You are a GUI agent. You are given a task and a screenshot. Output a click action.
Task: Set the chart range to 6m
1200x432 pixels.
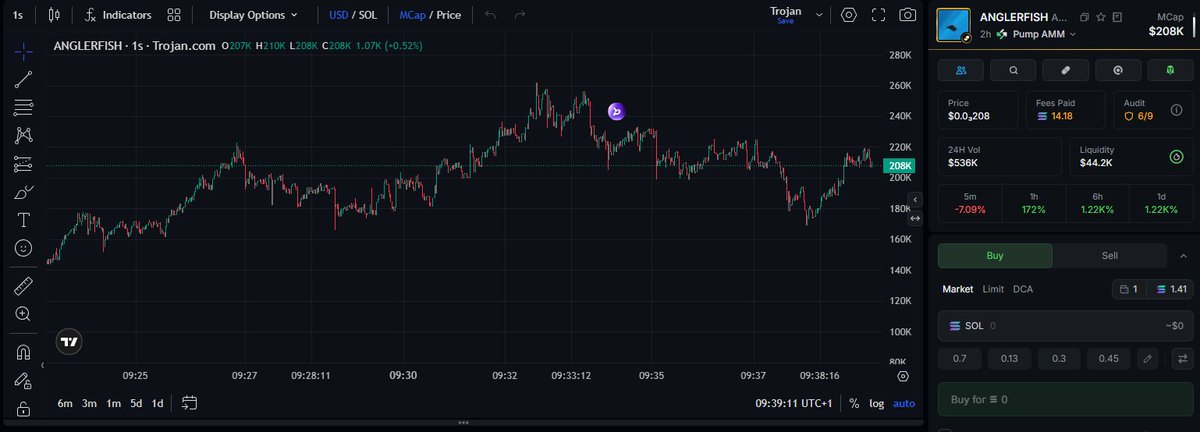tap(65, 403)
